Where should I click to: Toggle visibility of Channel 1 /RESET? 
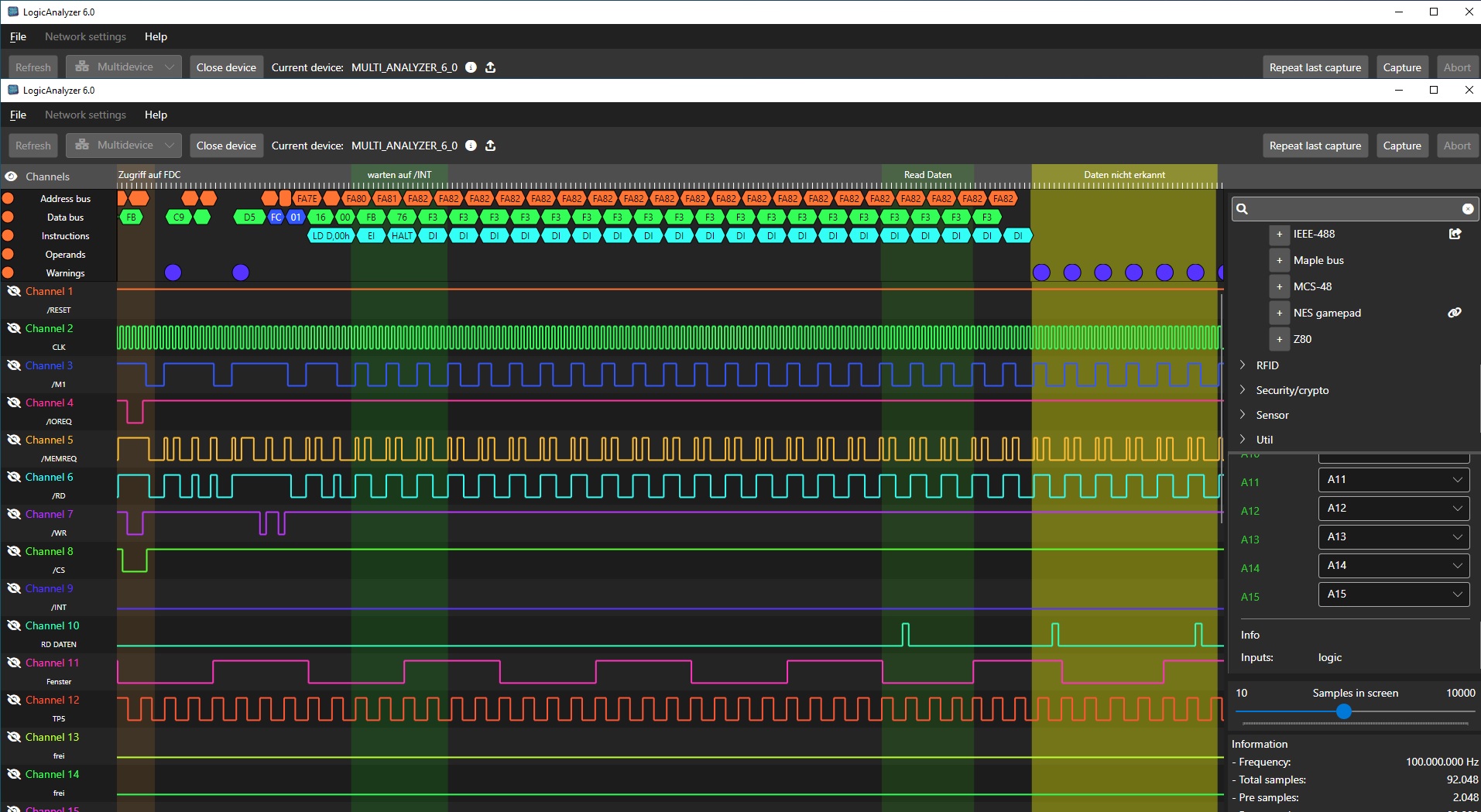14,292
